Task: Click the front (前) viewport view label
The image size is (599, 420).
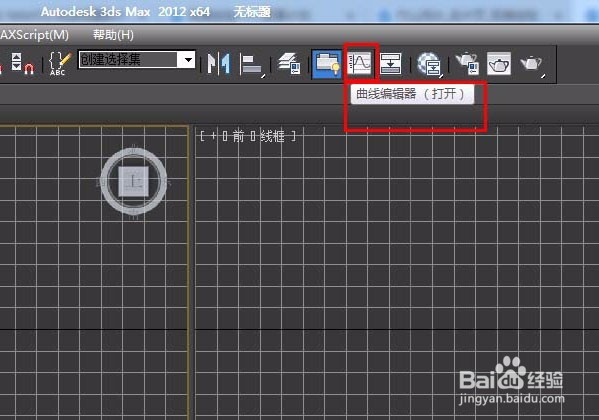Action: pos(238,136)
